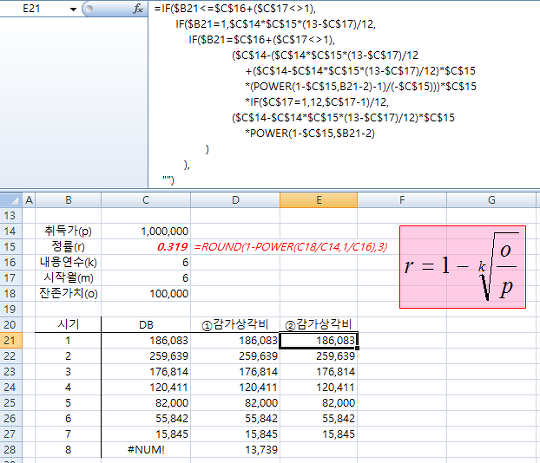
Task: Click the 잔존가치(o) label cell
Action: pos(68,294)
